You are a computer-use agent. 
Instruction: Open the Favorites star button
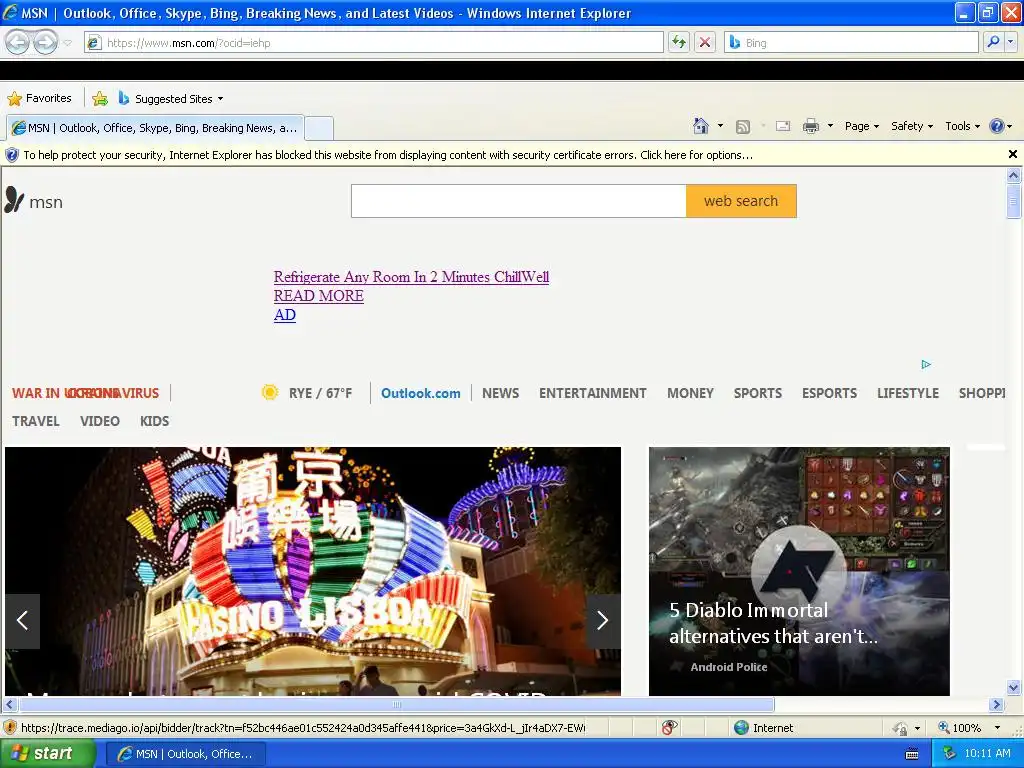tap(39, 99)
